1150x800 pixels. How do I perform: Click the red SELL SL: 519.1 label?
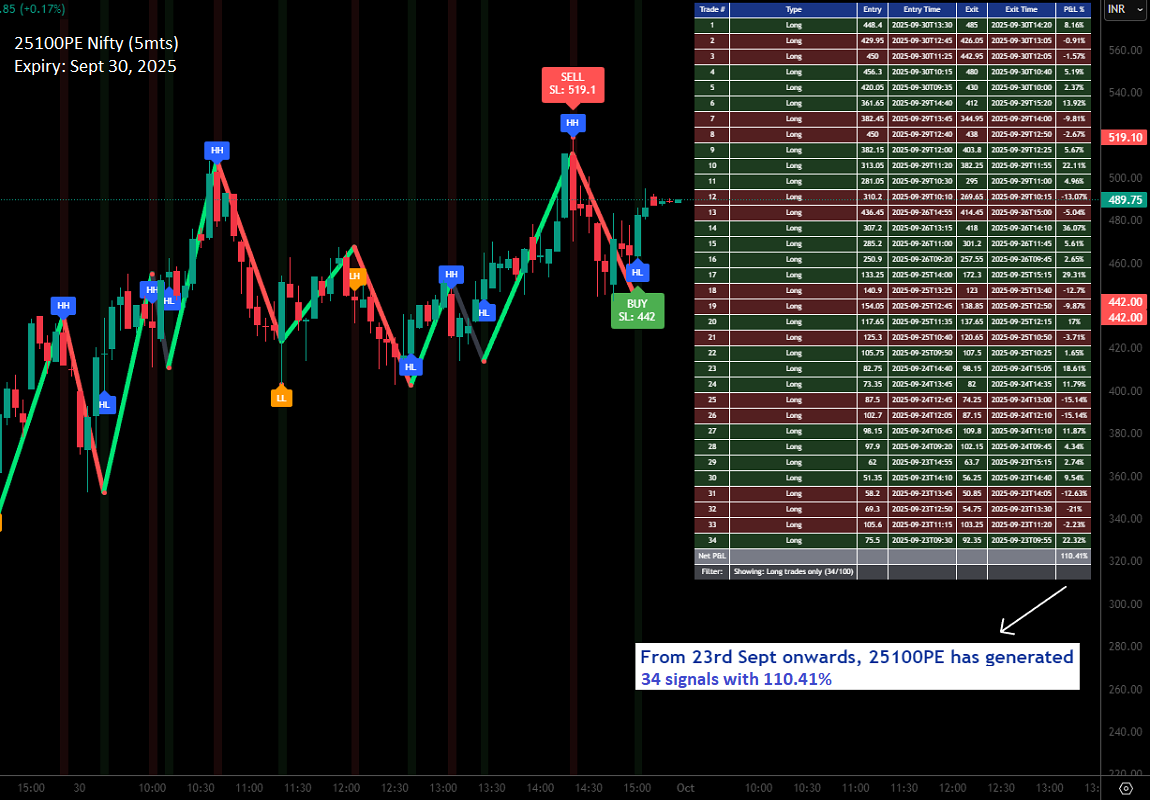[x=572, y=83]
